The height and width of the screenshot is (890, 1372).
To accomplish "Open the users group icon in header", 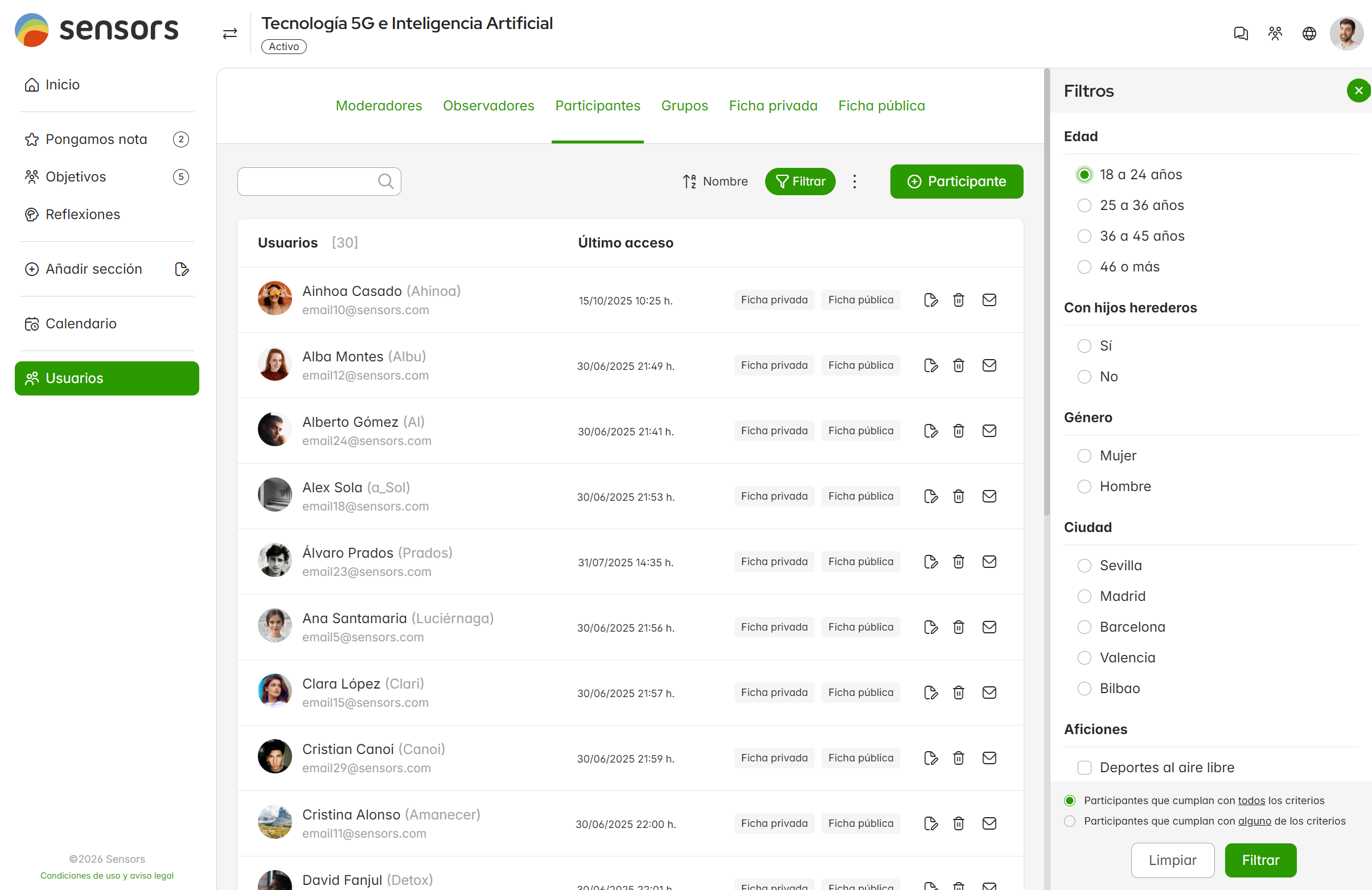I will [x=1275, y=34].
